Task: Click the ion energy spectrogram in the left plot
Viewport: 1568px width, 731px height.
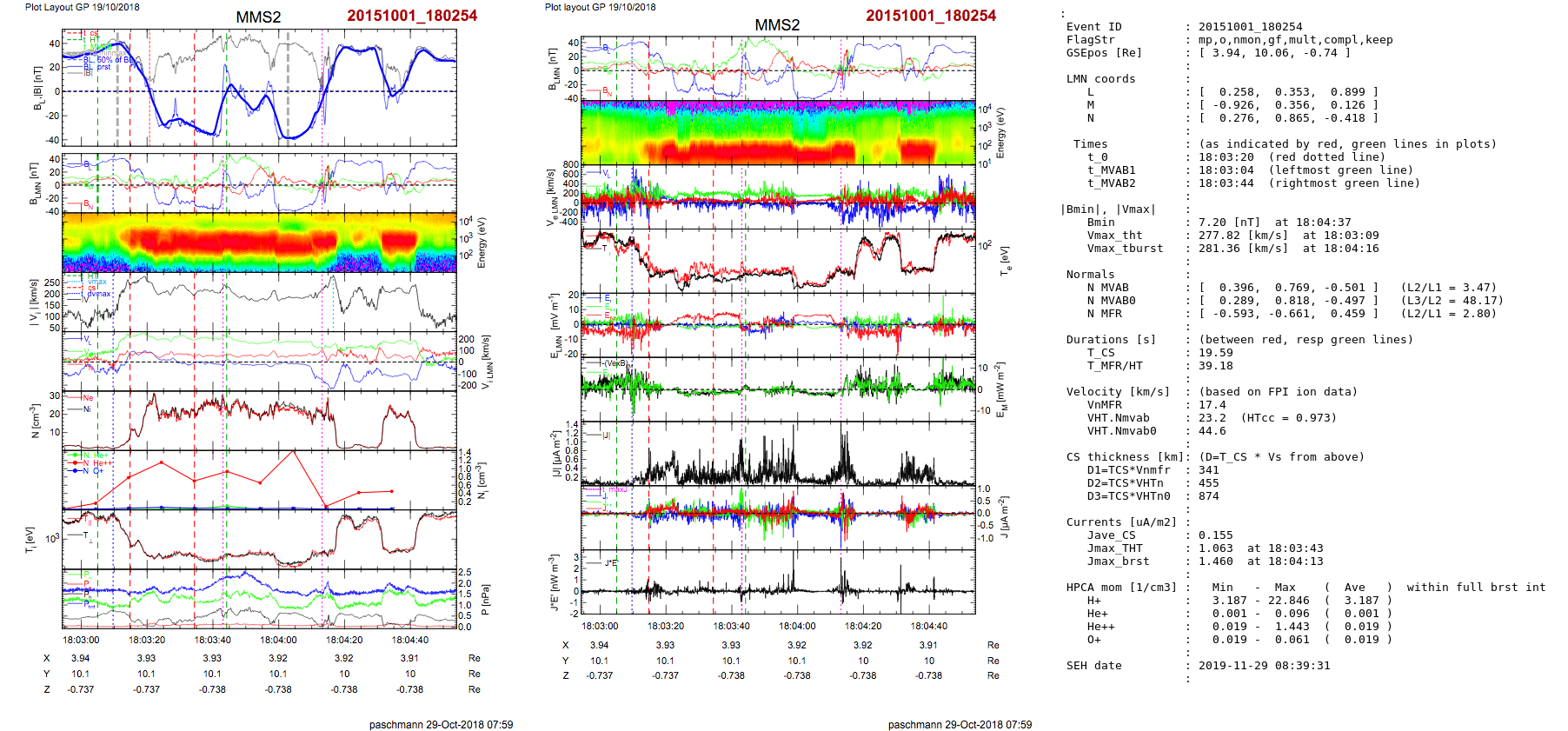Action: pyautogui.click(x=259, y=243)
